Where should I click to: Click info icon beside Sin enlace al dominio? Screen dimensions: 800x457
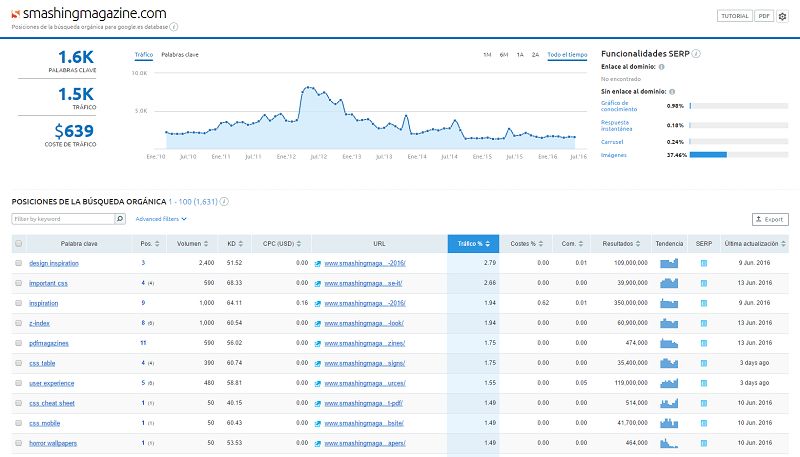tap(672, 92)
